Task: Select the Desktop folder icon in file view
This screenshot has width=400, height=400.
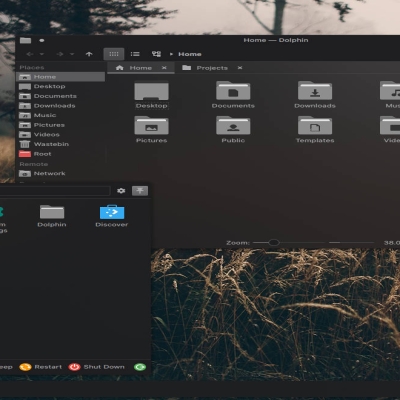Action: pyautogui.click(x=151, y=91)
